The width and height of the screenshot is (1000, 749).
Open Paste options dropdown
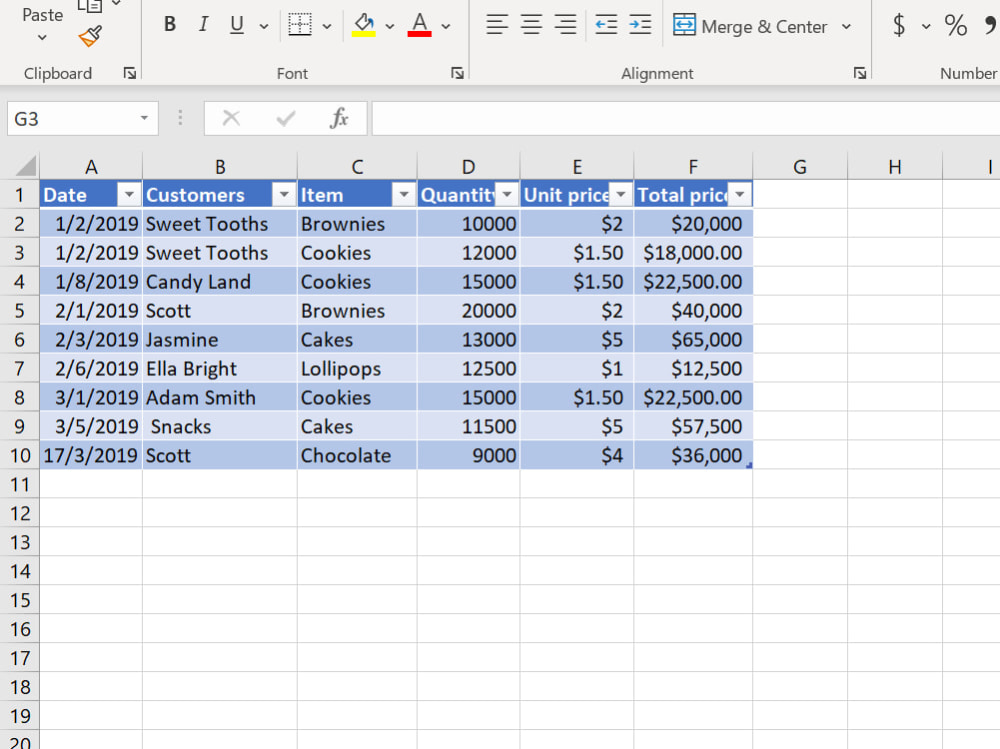pyautogui.click(x=42, y=38)
